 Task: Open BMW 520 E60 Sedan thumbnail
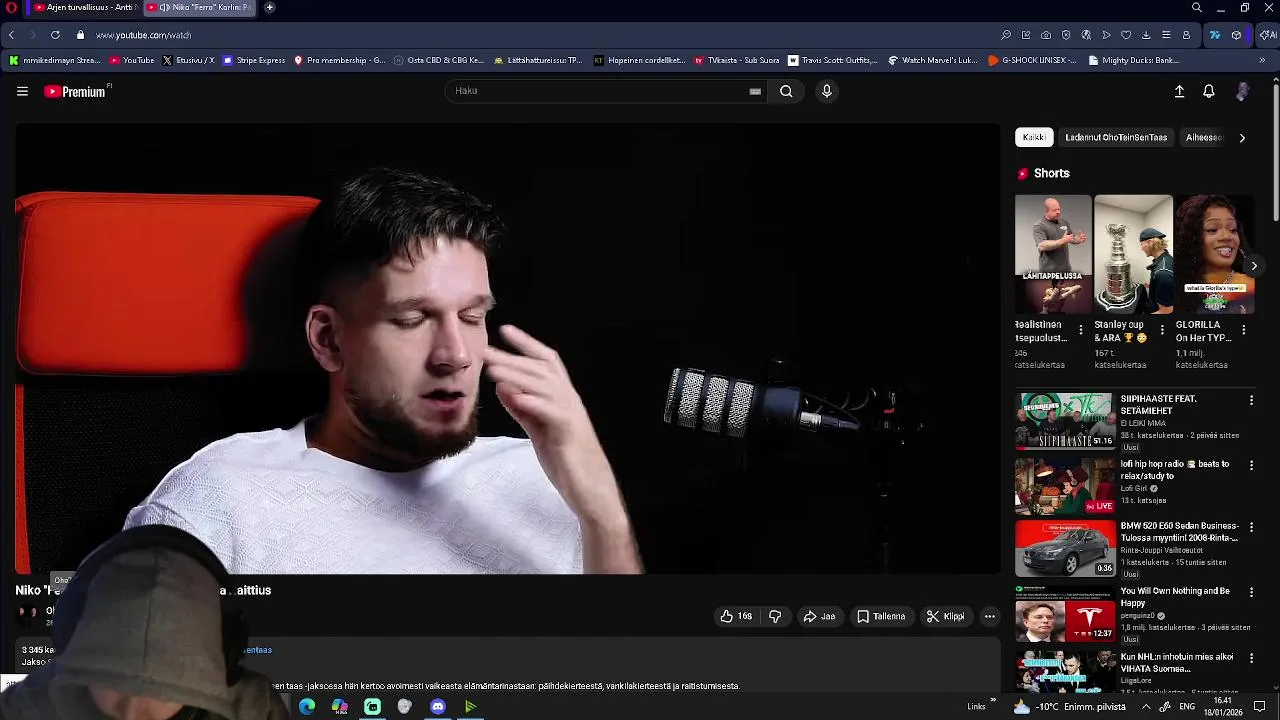point(1065,548)
